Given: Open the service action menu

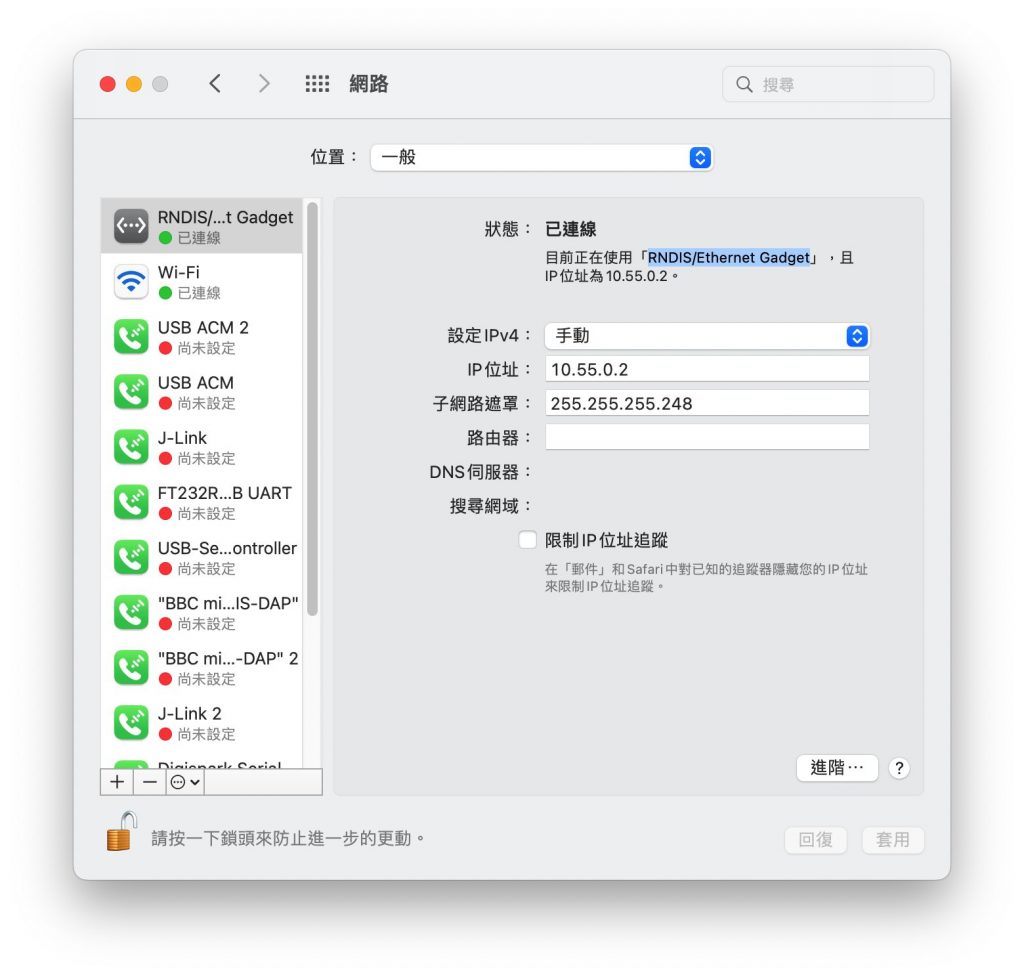Looking at the screenshot, I should click(185, 782).
